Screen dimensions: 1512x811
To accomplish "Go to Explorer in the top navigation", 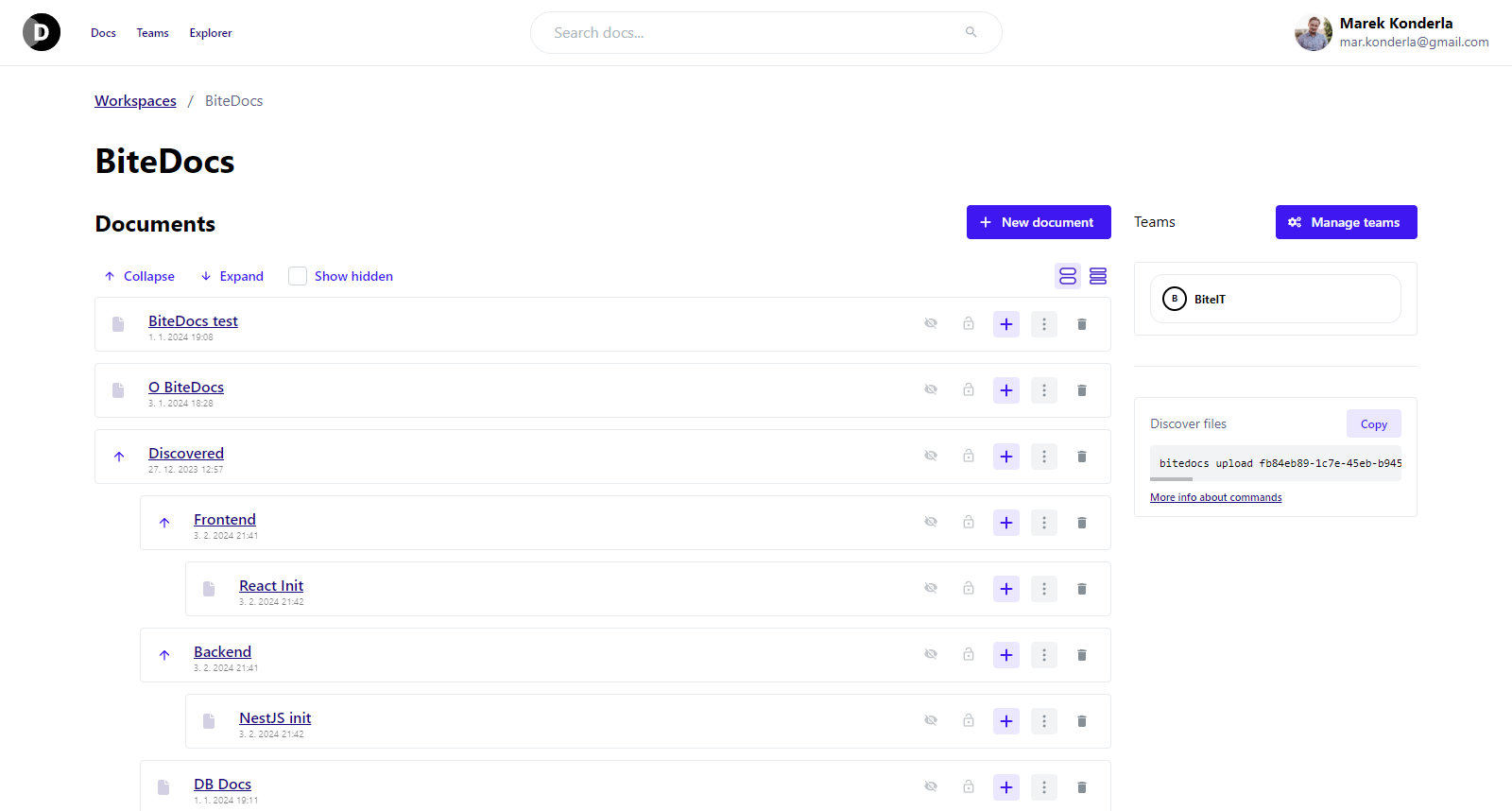I will coord(210,33).
